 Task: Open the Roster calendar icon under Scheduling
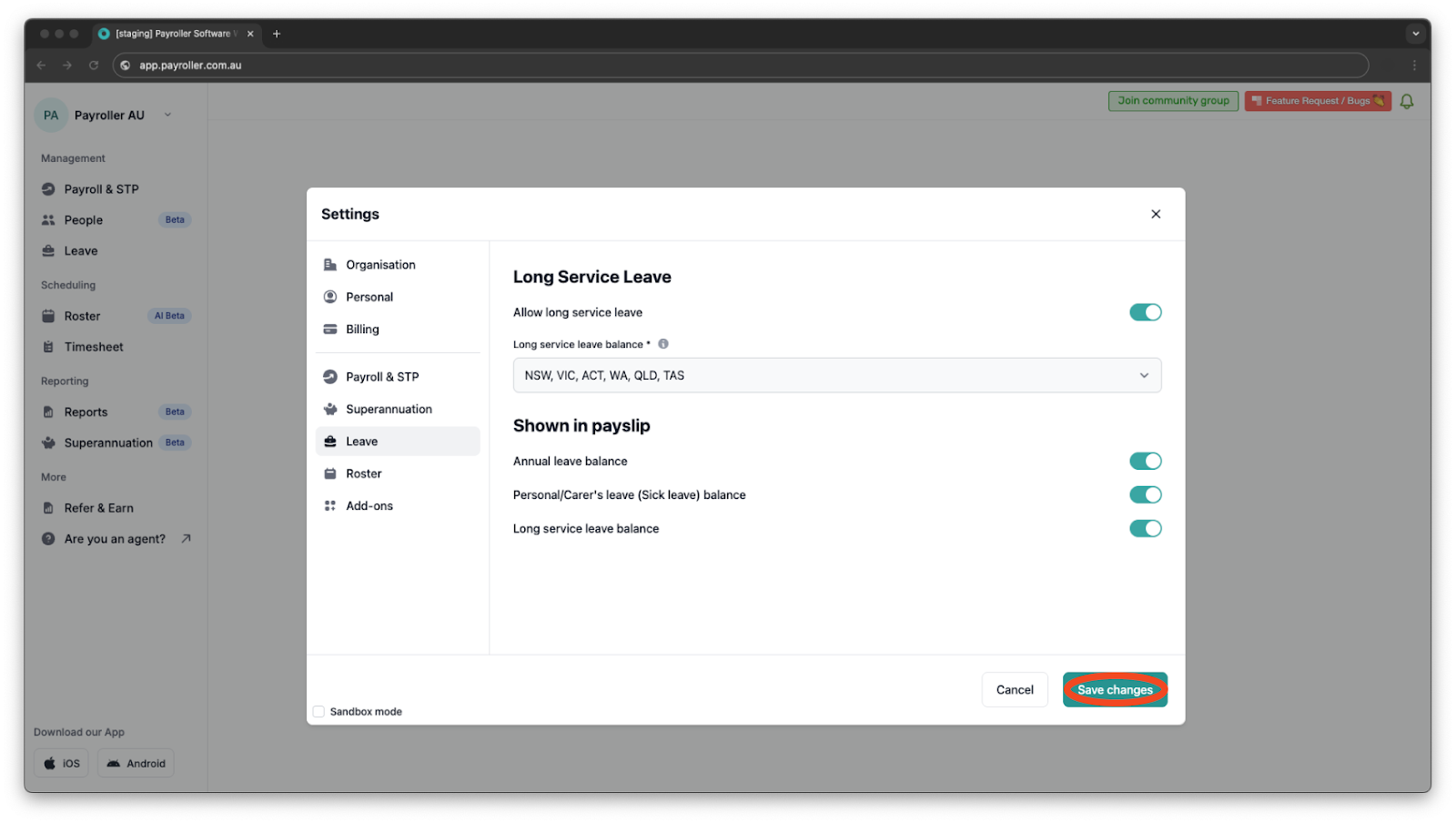pyautogui.click(x=48, y=316)
